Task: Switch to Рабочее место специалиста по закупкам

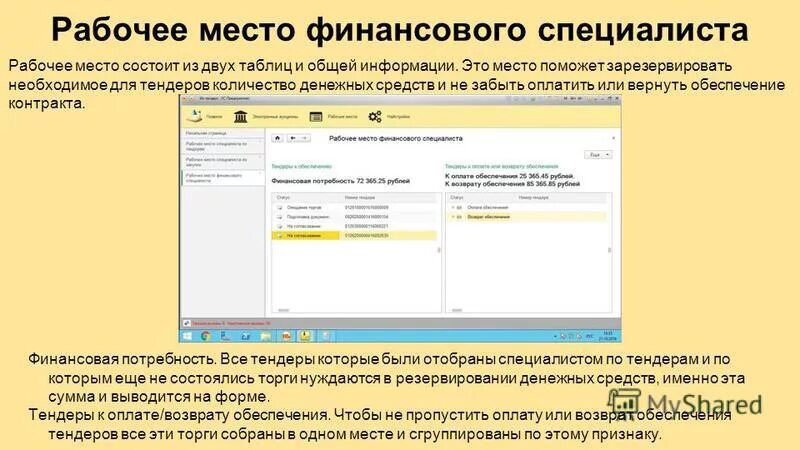Action: [222, 162]
